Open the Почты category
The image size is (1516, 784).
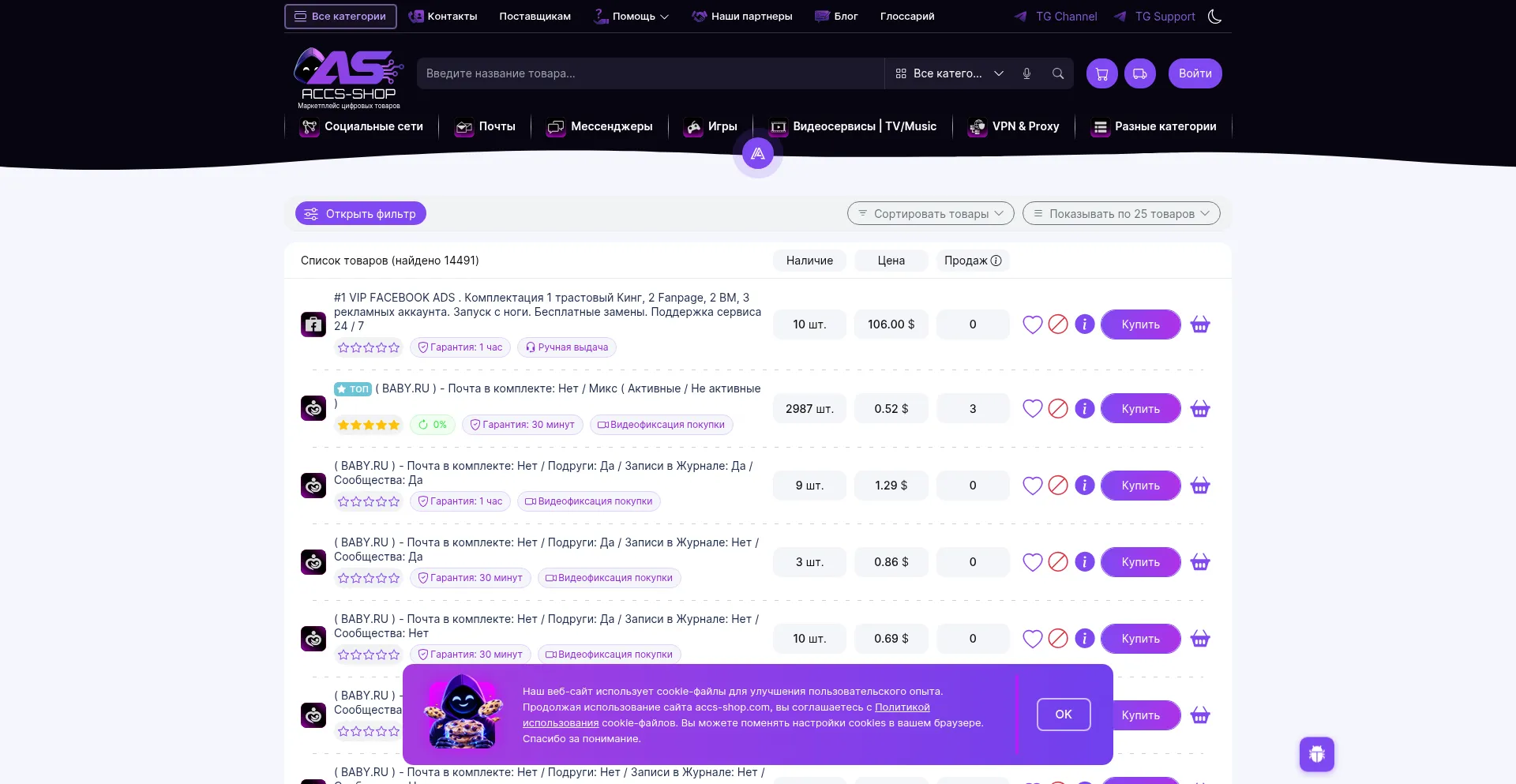pos(485,126)
